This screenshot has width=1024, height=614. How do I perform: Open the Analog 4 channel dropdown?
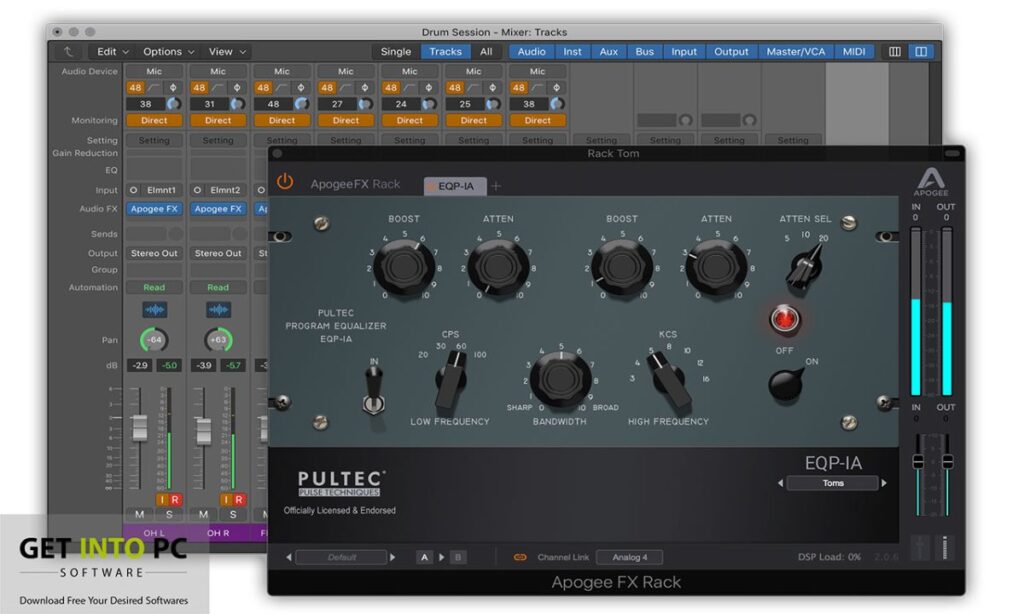point(630,557)
